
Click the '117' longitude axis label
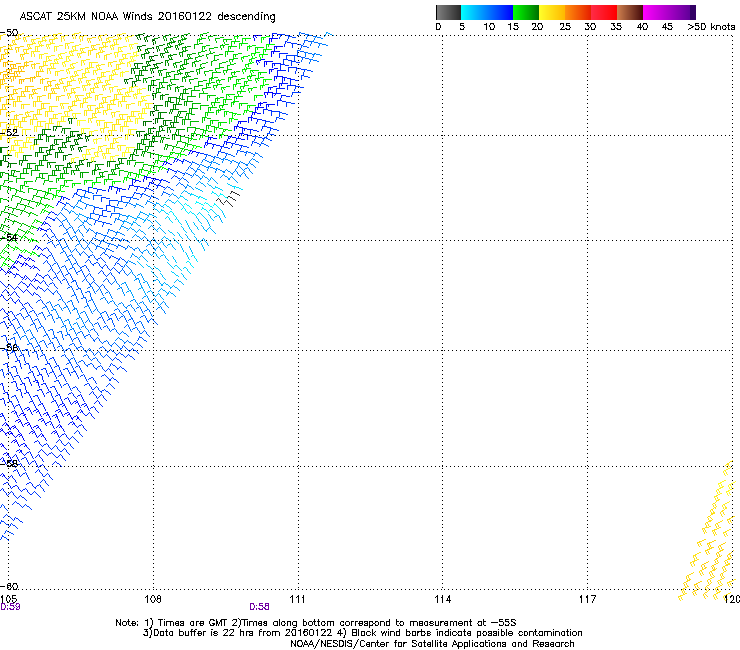point(587,599)
